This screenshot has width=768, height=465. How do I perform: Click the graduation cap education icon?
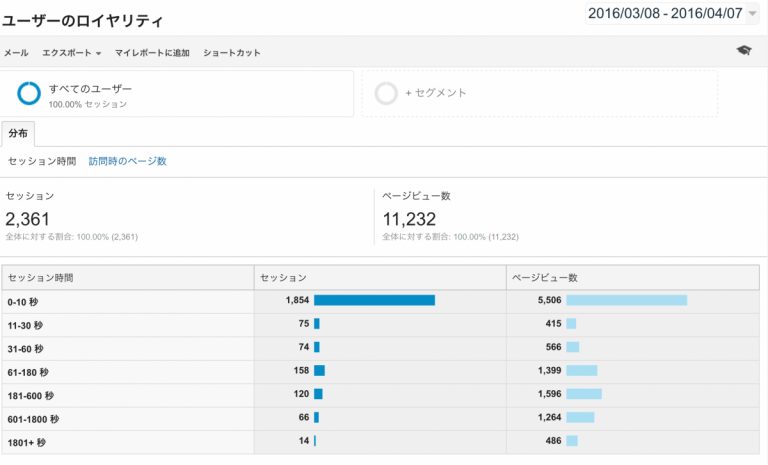[x=743, y=51]
